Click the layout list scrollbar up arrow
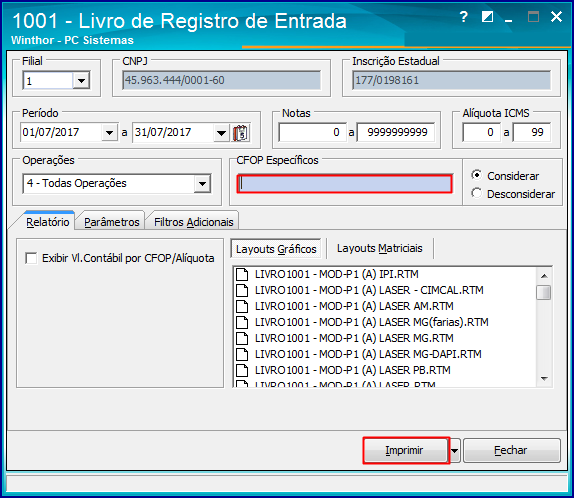Screen dimensions: 574x498 (544, 276)
